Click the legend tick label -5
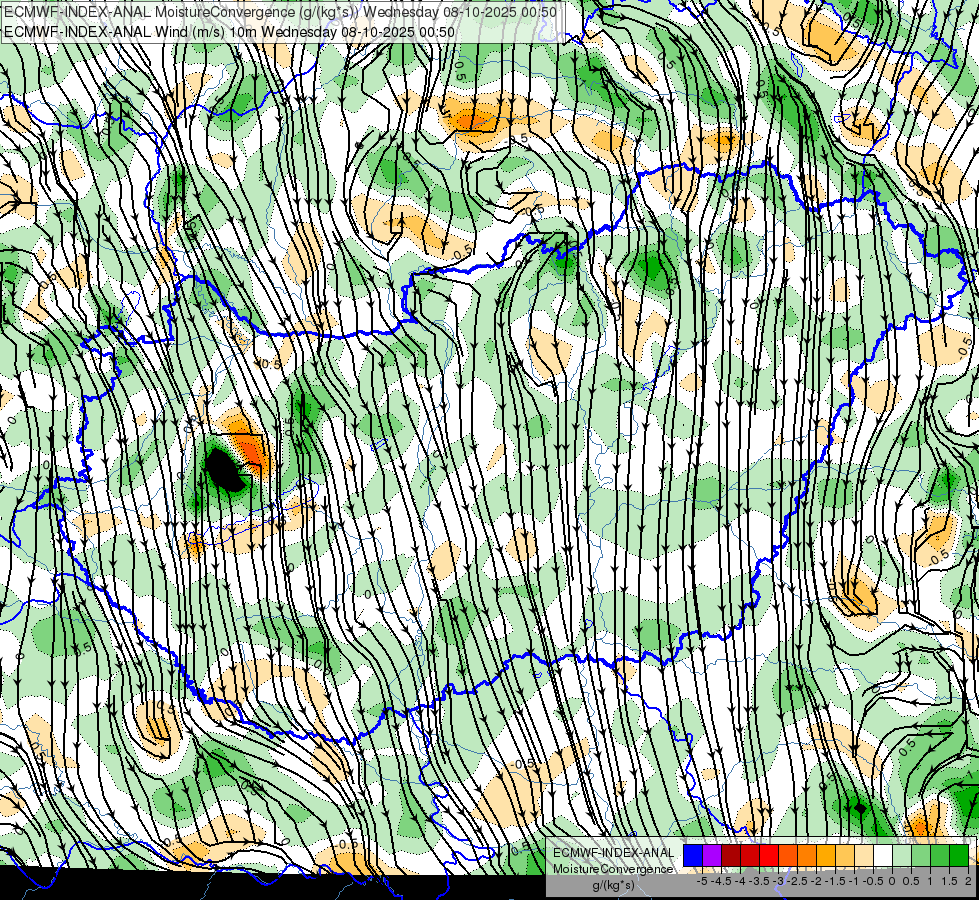The width and height of the screenshot is (979, 900). click(x=702, y=881)
